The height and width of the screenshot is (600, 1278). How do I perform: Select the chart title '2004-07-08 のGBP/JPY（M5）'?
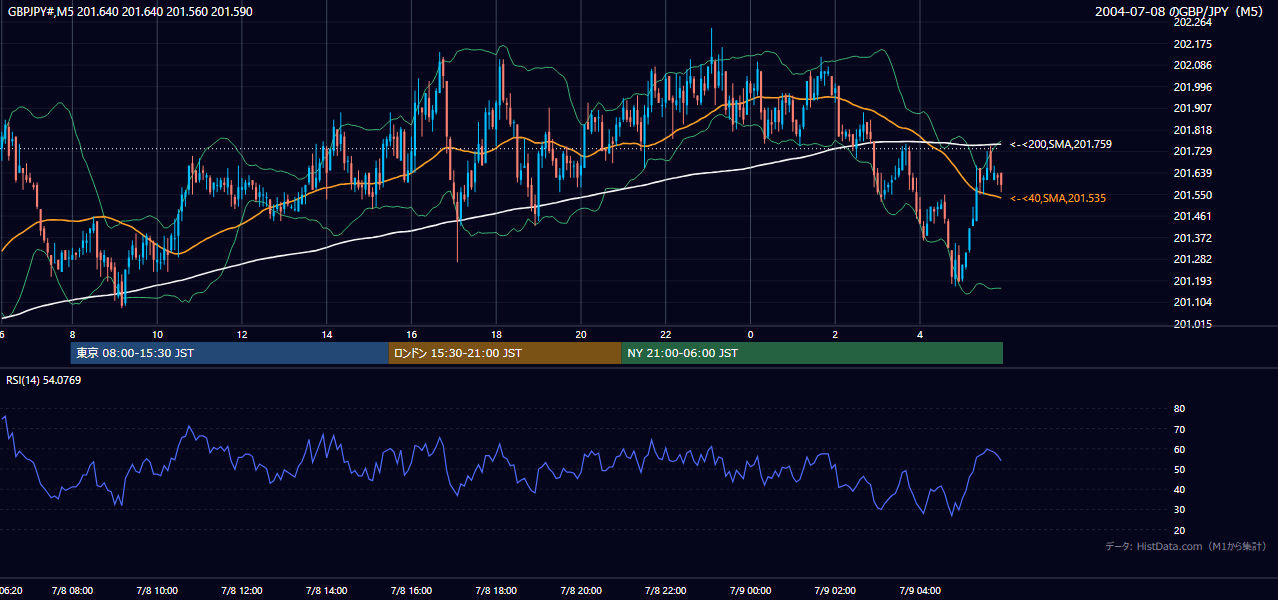coord(1180,12)
